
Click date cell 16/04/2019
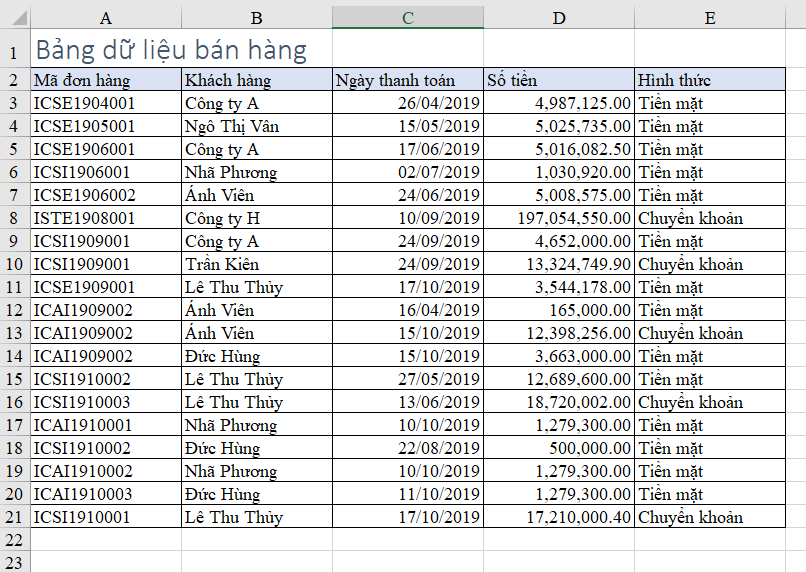click(408, 310)
